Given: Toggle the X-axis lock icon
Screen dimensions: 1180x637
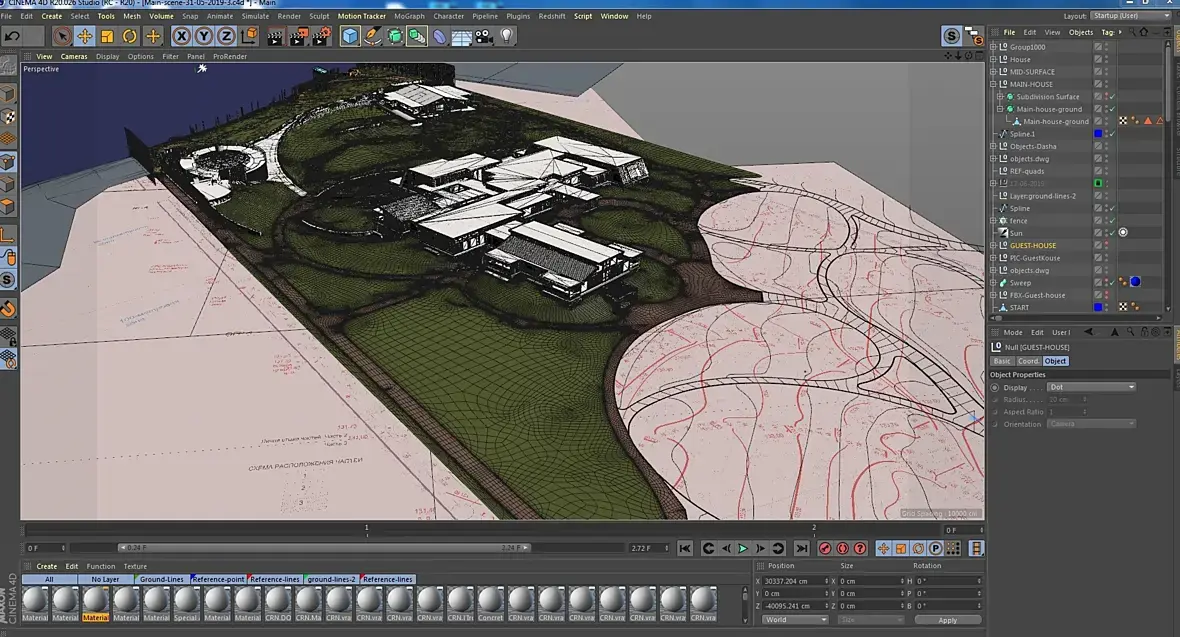Looking at the screenshot, I should 181,36.
